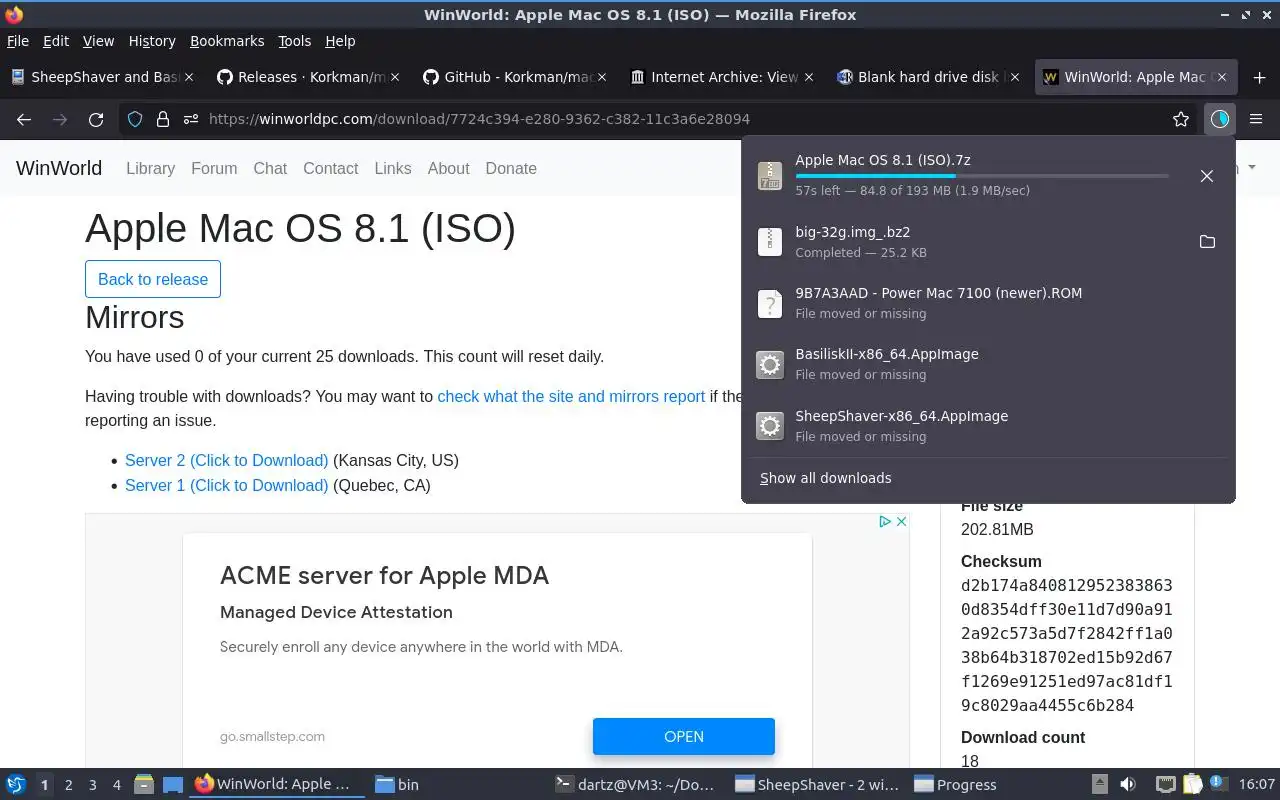Reload the current page
This screenshot has width=1280, height=800.
coord(96,119)
